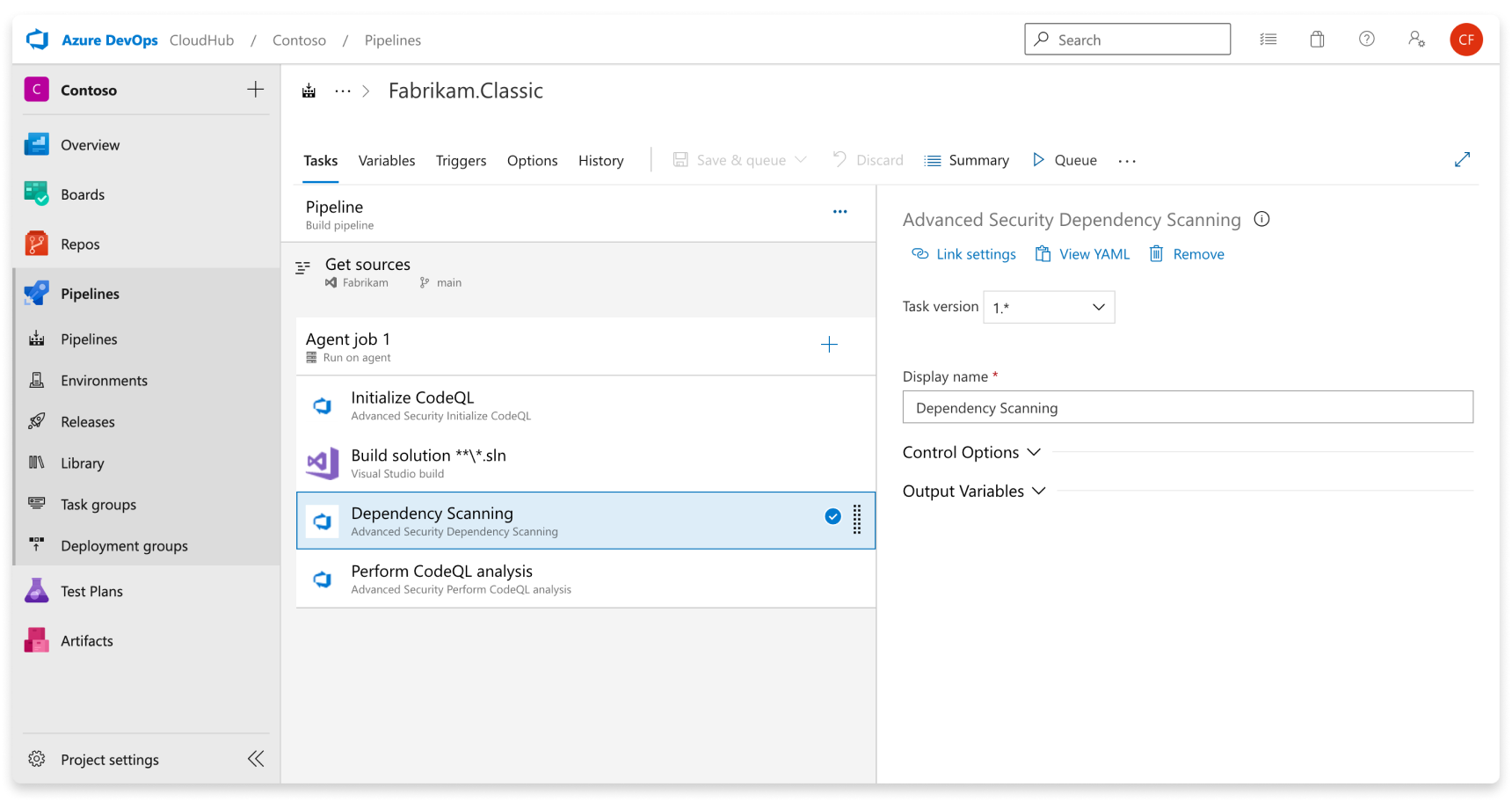The image size is (1512, 802).
Task: Click the Queue button
Action: [x=1065, y=160]
